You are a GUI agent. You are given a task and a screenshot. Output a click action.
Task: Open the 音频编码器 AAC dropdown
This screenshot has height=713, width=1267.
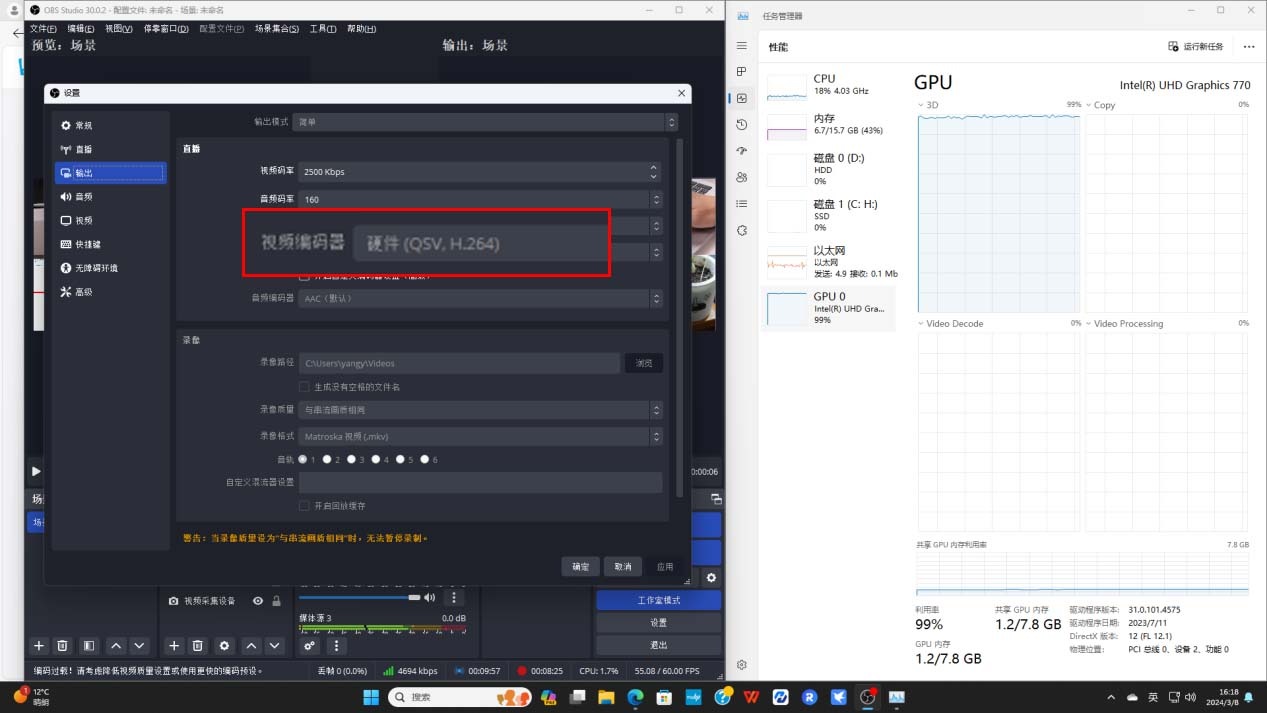(x=480, y=298)
